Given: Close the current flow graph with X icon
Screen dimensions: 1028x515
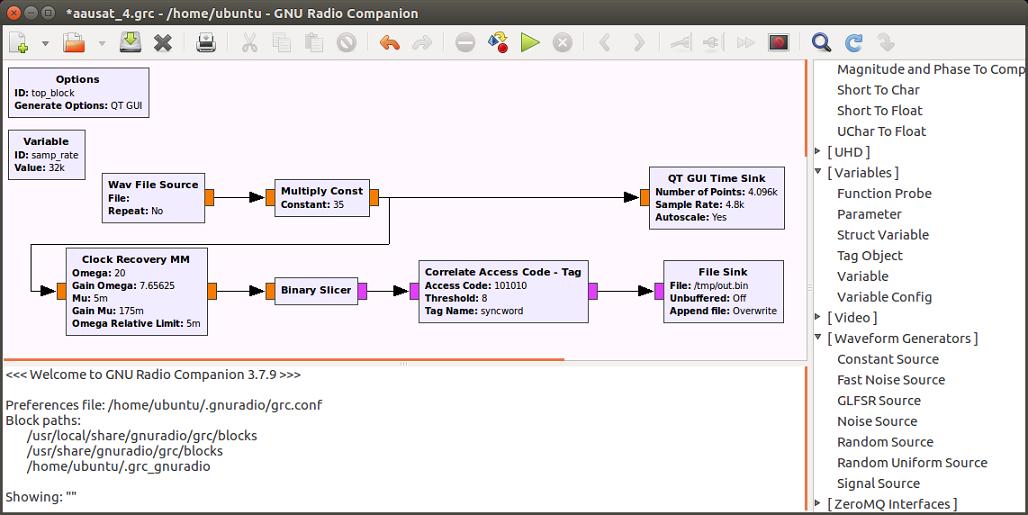Looking at the screenshot, I should [x=163, y=43].
